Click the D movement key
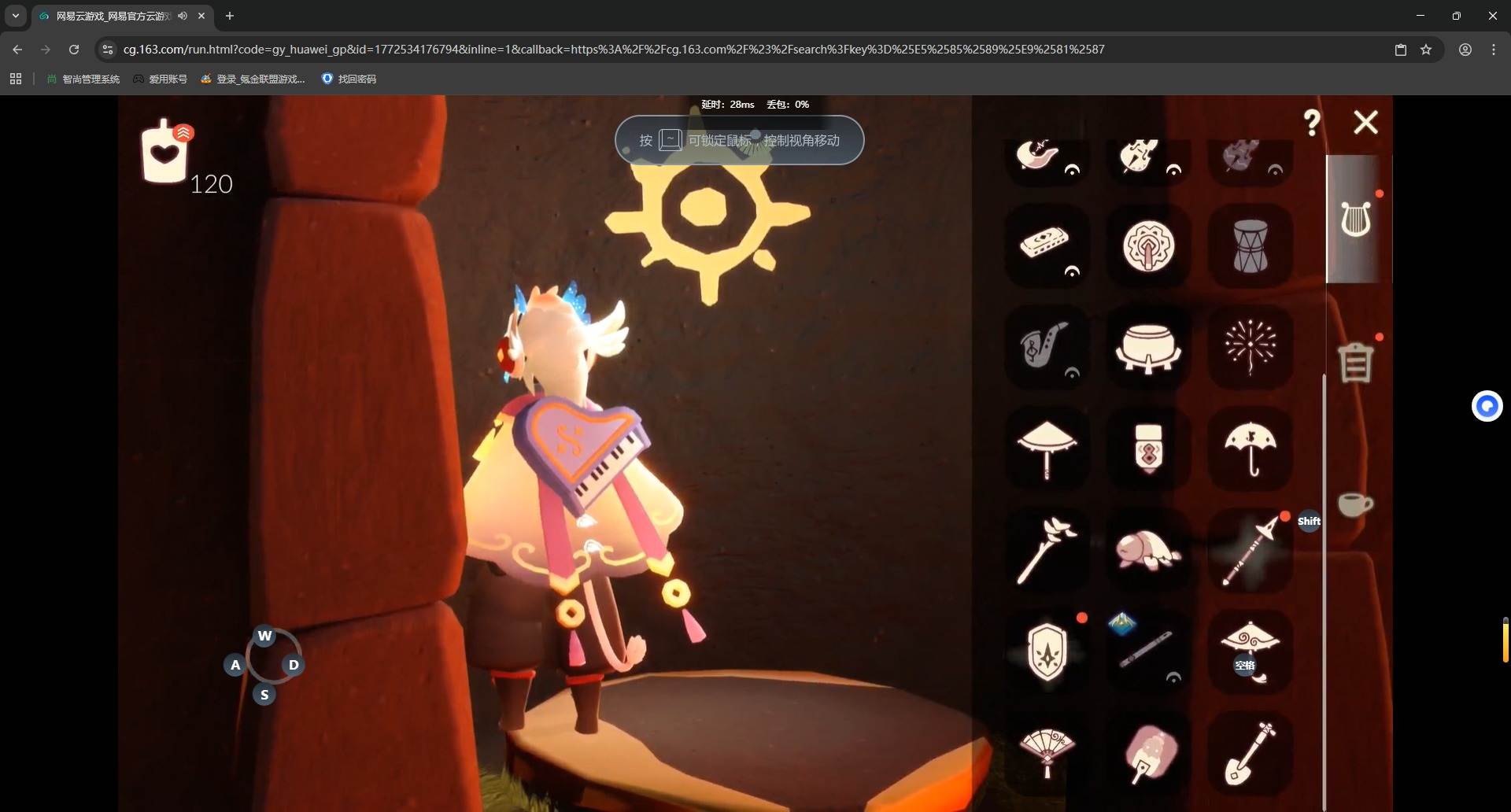This screenshot has height=812, width=1511. 294,665
